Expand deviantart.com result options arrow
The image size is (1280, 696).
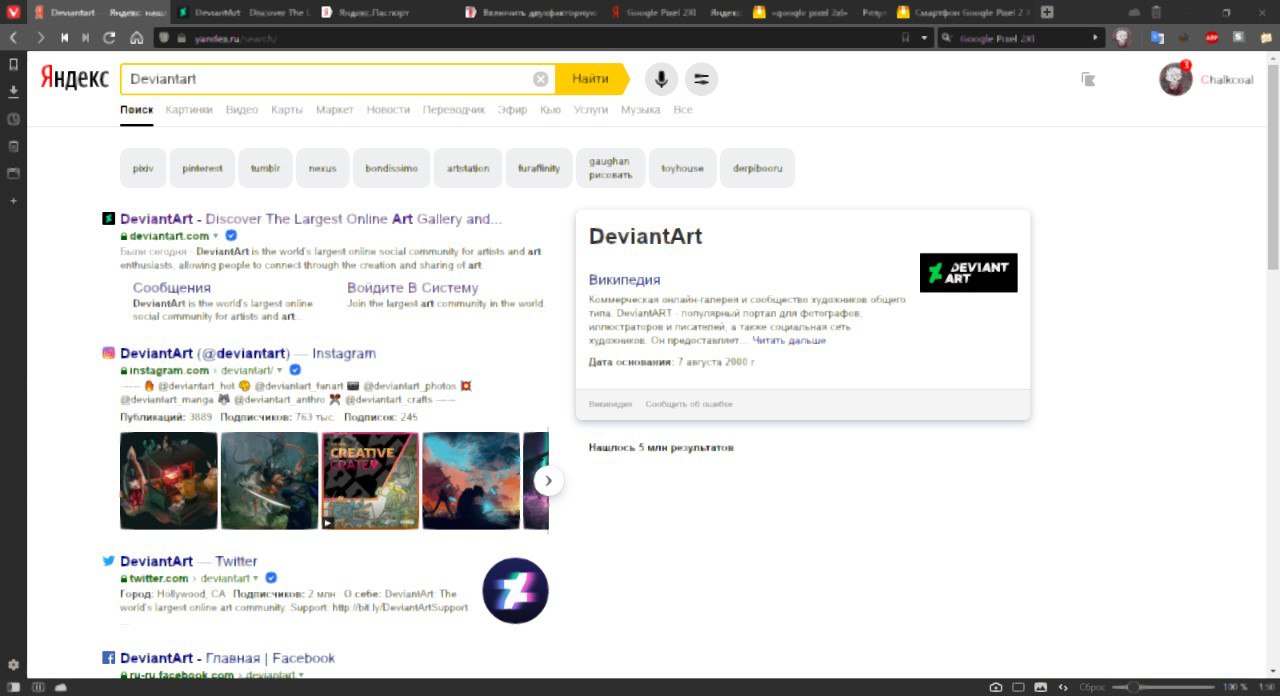215,236
